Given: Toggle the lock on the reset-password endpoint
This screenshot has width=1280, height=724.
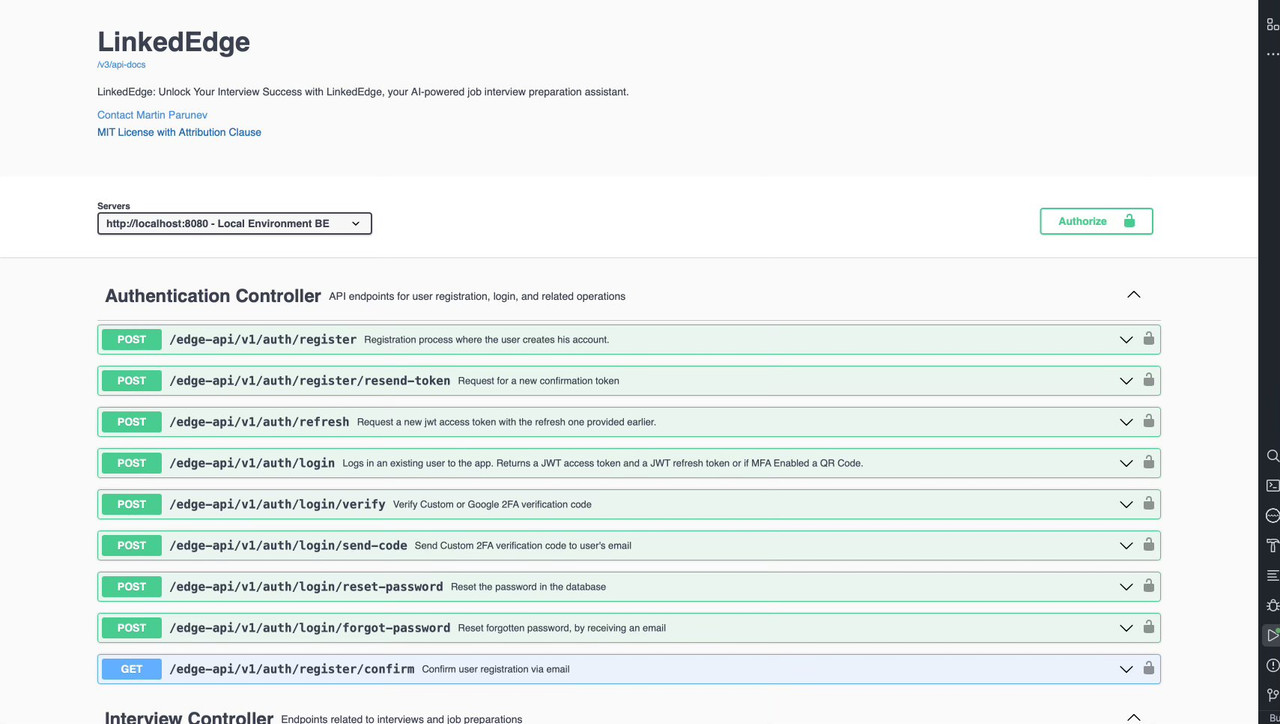Looking at the screenshot, I should (1148, 586).
